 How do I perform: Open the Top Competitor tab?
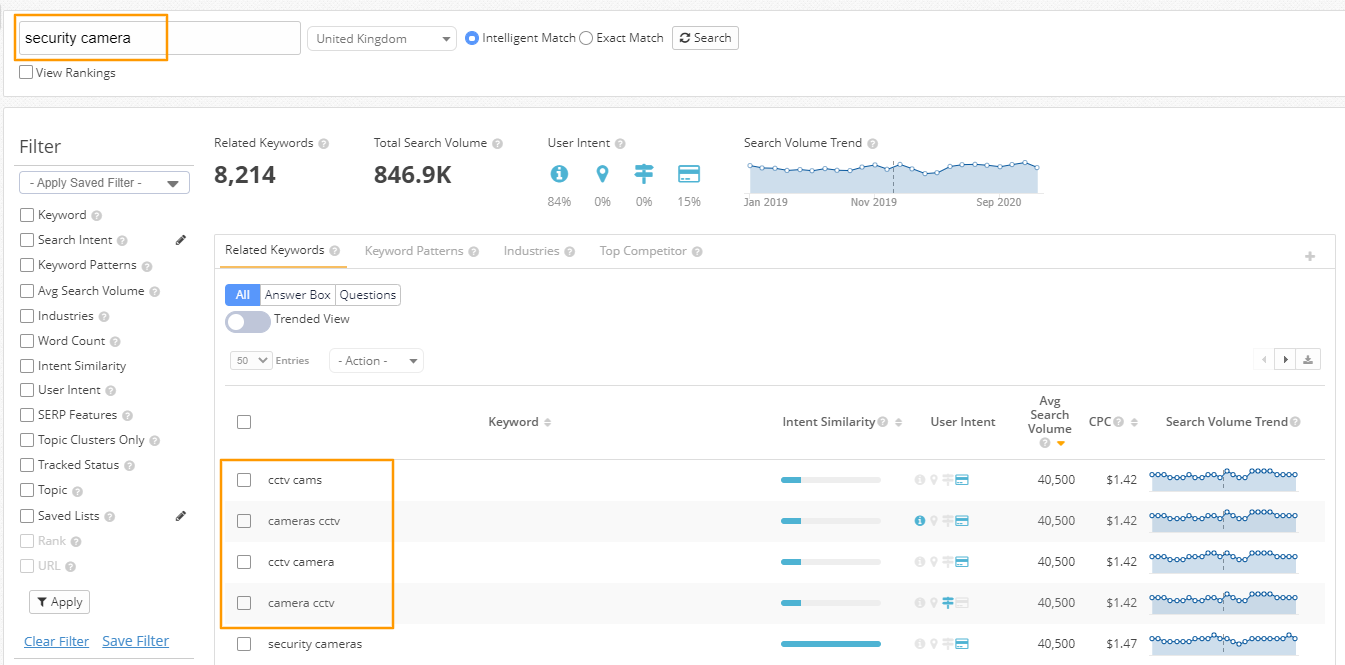point(644,251)
